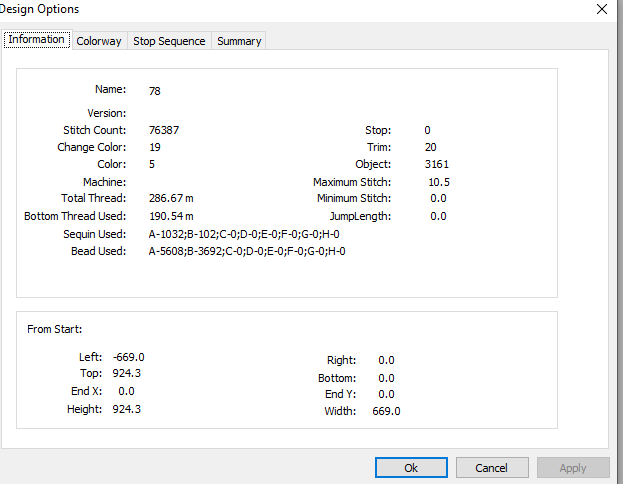This screenshot has height=484, width=623.
Task: Click the Right value 0.0
Action: click(386, 360)
